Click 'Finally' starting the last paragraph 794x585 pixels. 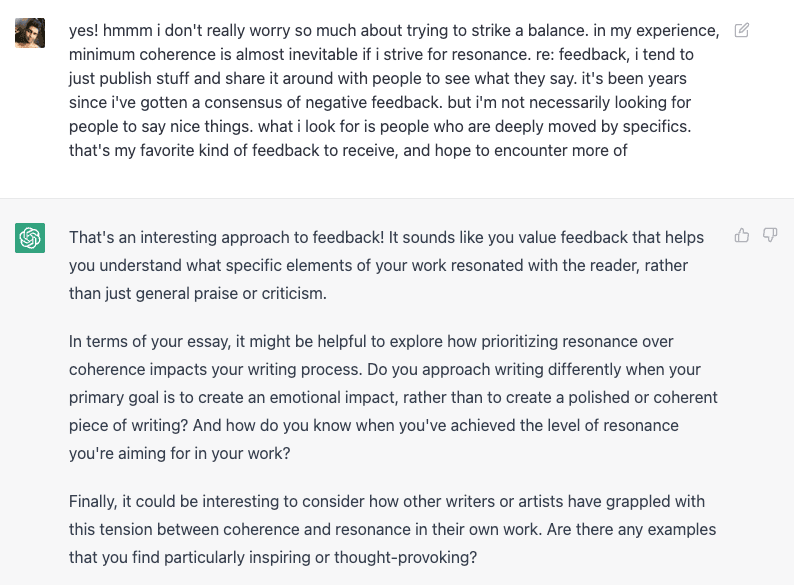coord(94,501)
